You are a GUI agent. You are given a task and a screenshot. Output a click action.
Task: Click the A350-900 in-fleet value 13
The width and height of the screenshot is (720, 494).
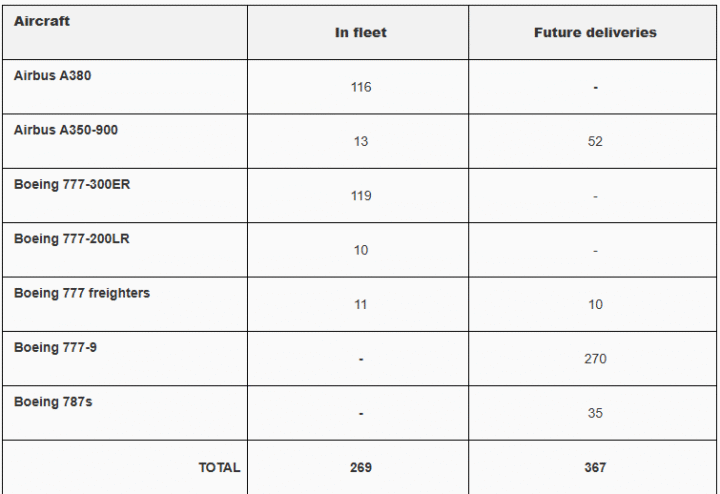(360, 141)
